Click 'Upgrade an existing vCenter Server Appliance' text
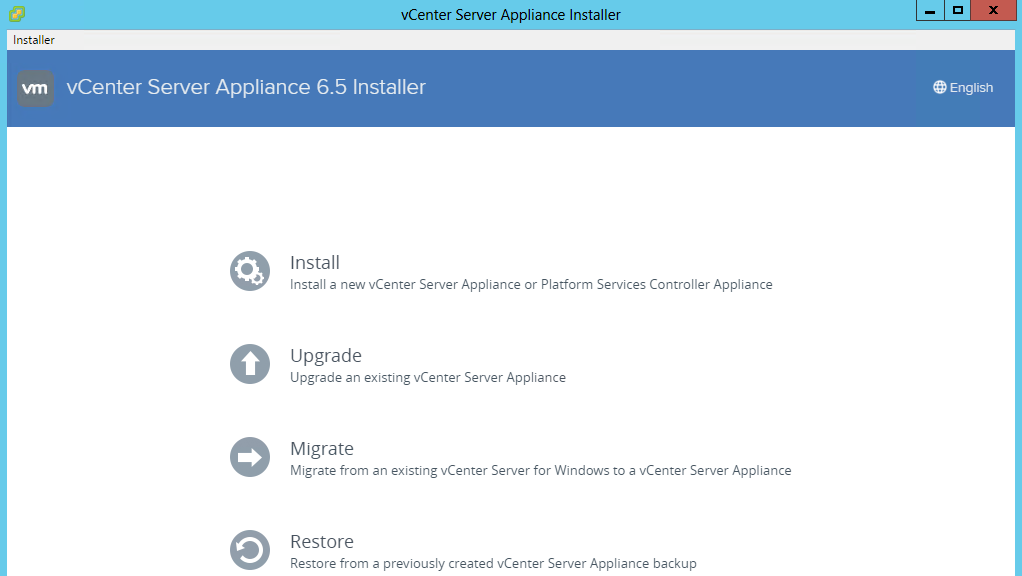 (x=428, y=378)
